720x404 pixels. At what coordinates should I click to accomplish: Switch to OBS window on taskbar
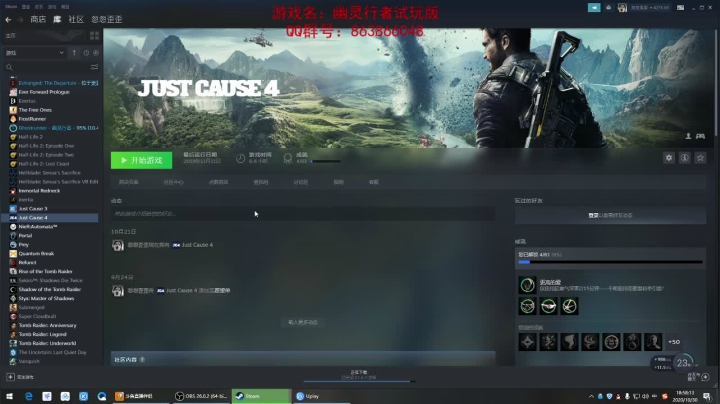click(x=201, y=396)
